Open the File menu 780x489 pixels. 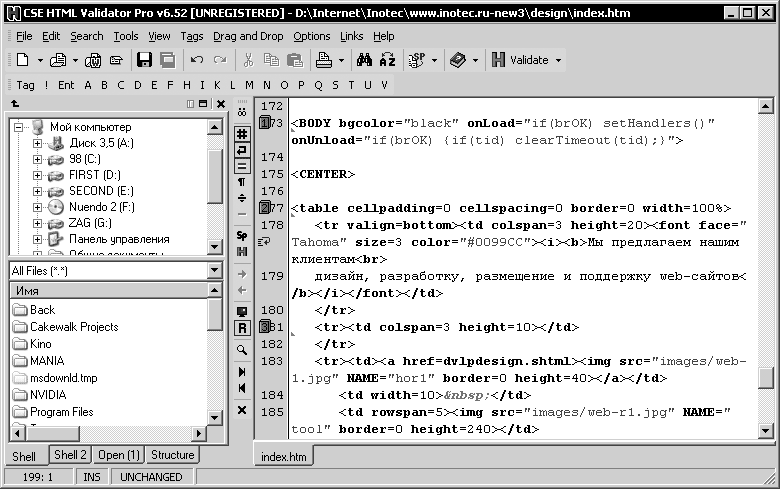24,36
